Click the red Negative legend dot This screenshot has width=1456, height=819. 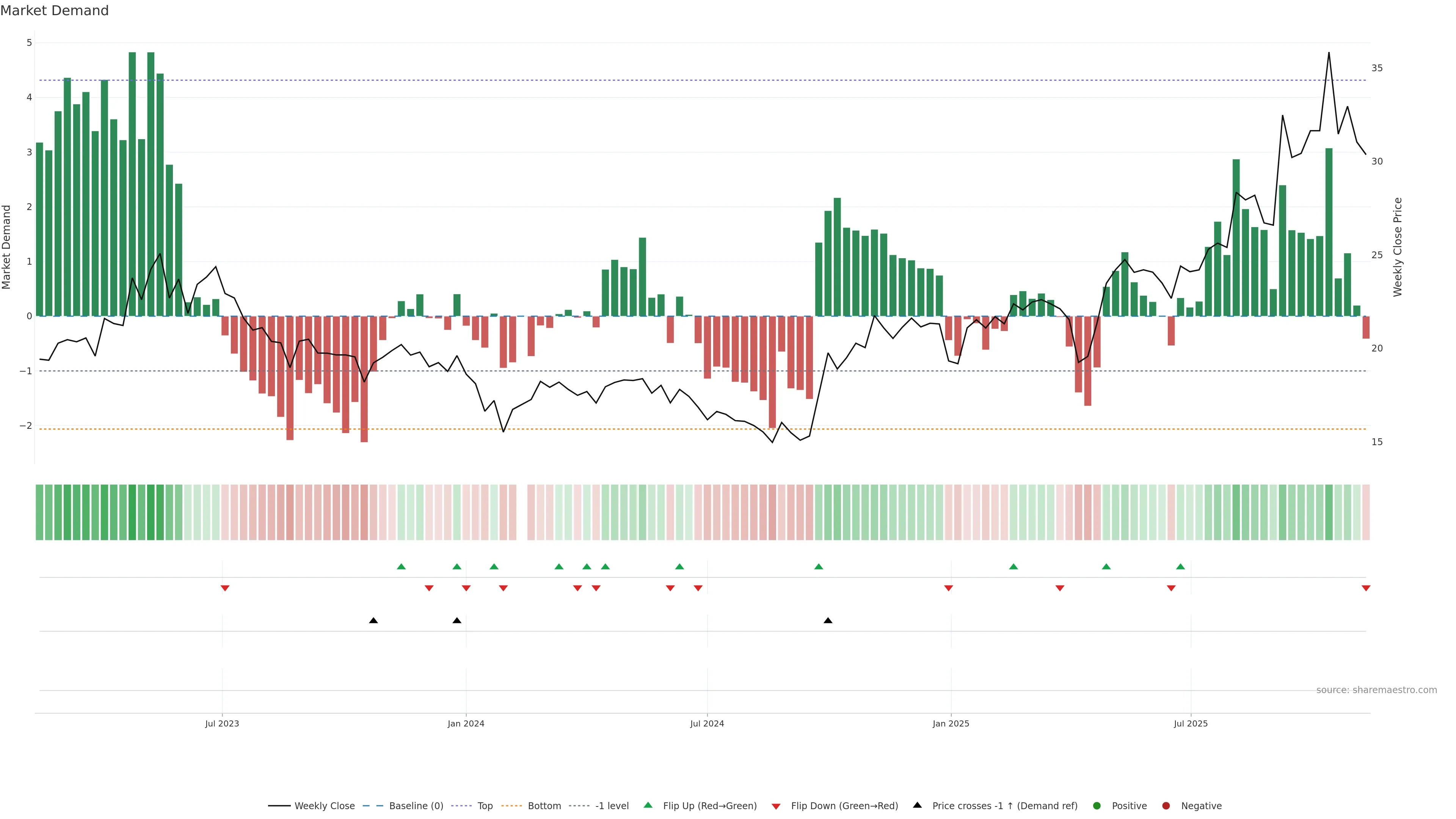click(x=1166, y=806)
